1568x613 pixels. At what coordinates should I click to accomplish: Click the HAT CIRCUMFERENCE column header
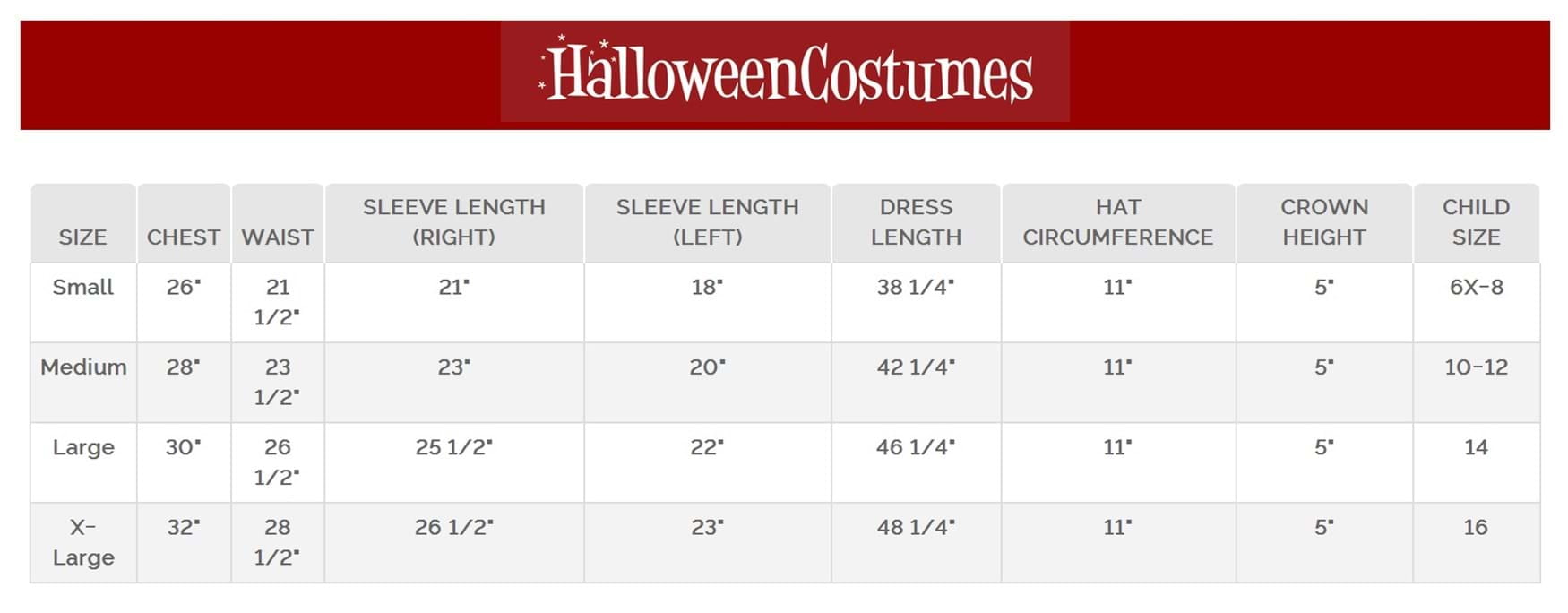1117,222
